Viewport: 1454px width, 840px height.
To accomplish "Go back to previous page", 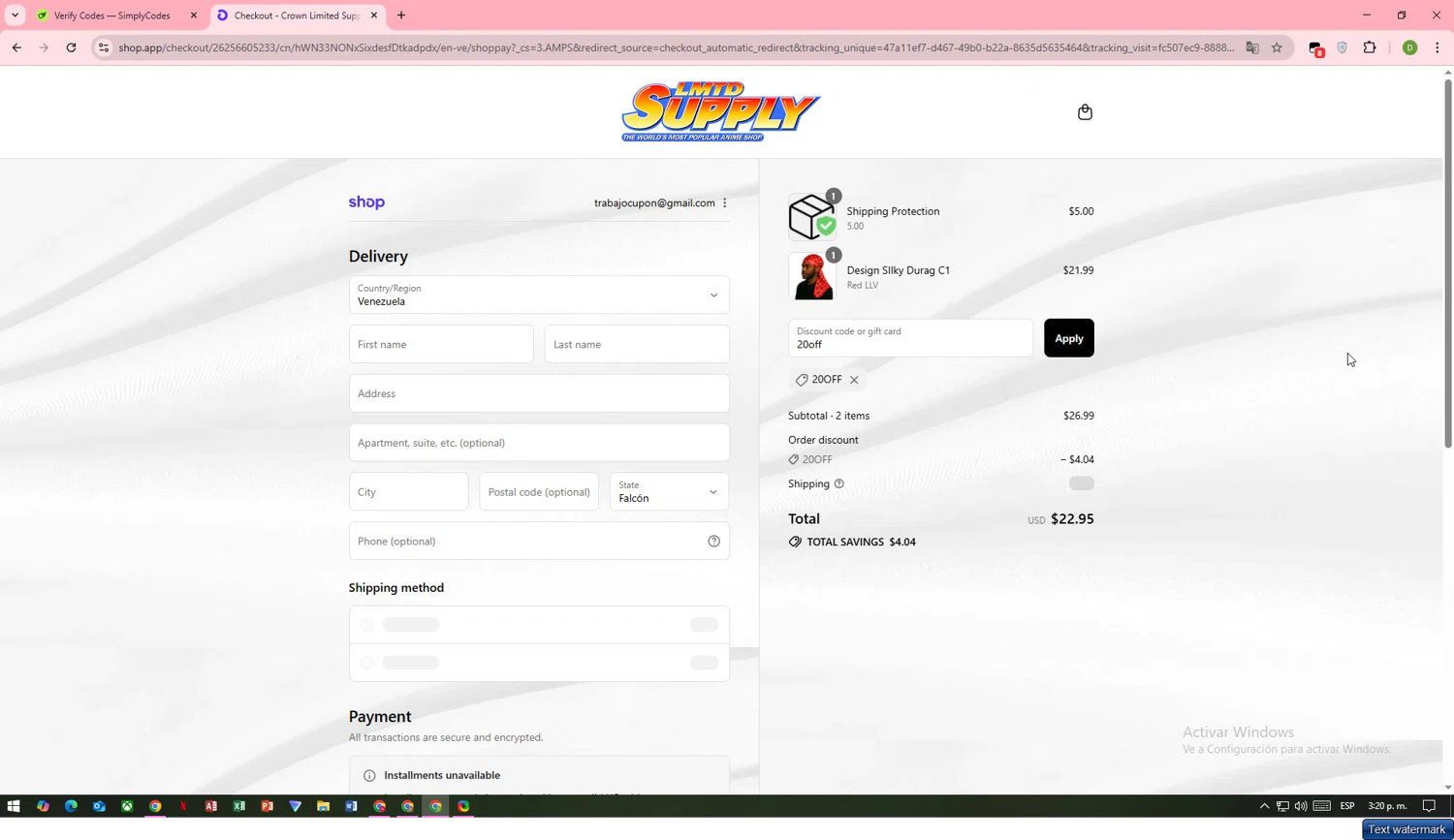I will [16, 47].
